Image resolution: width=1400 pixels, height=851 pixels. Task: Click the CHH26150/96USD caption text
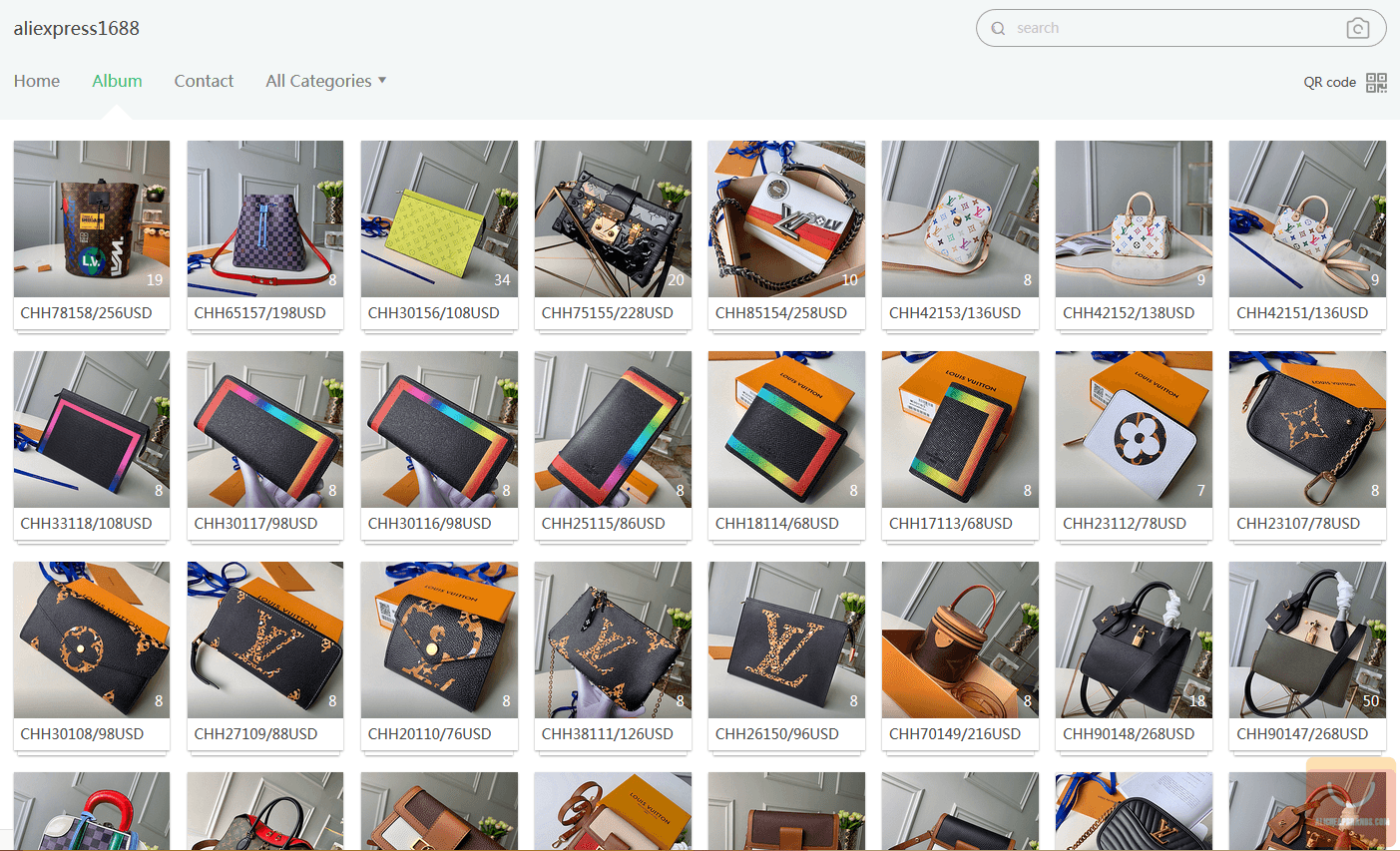tap(776, 733)
